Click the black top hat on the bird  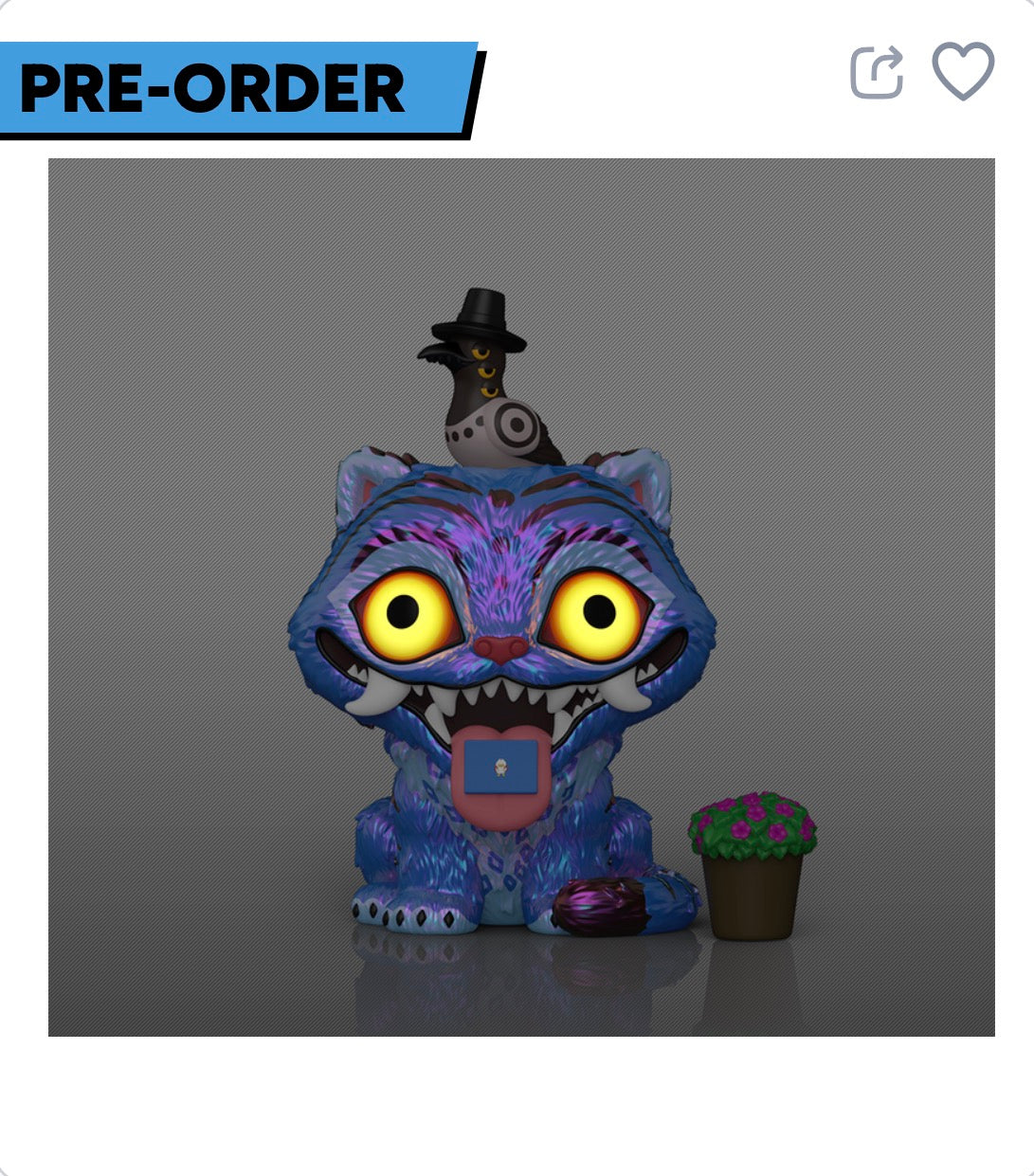tap(479, 320)
